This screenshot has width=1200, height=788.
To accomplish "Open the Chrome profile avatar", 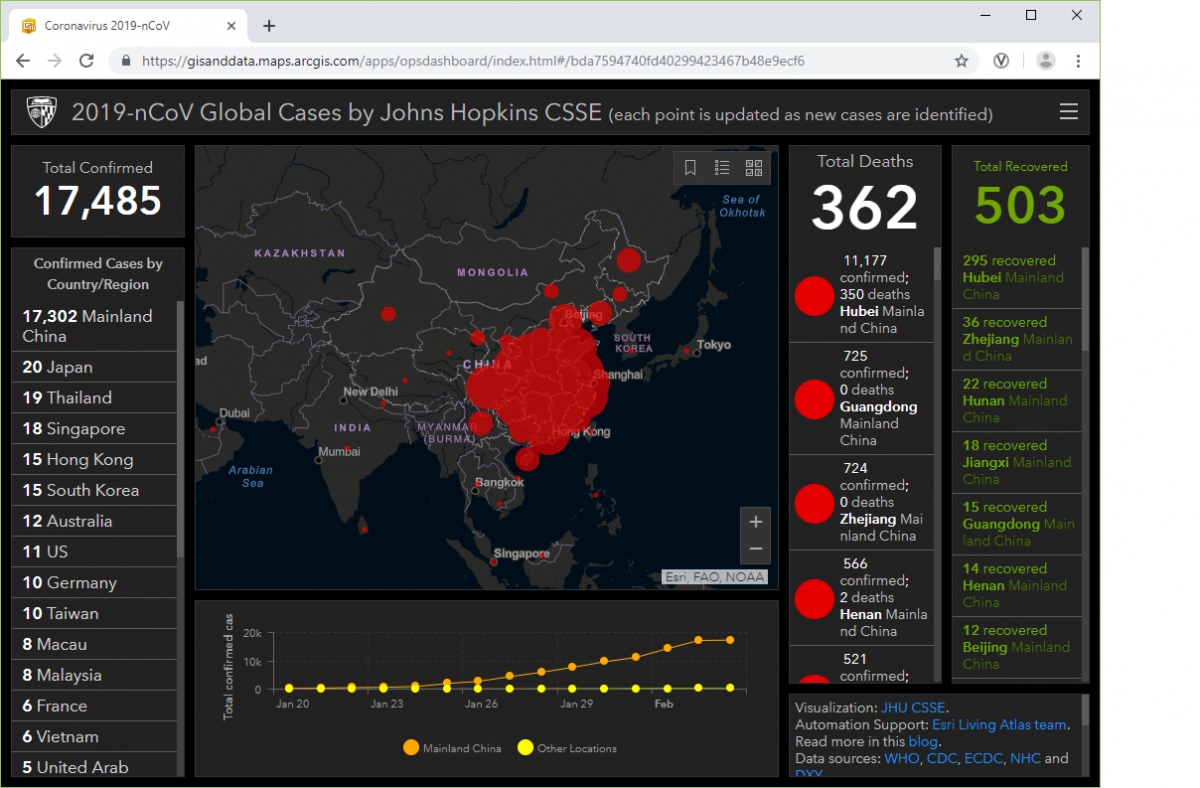I will click(x=1045, y=61).
